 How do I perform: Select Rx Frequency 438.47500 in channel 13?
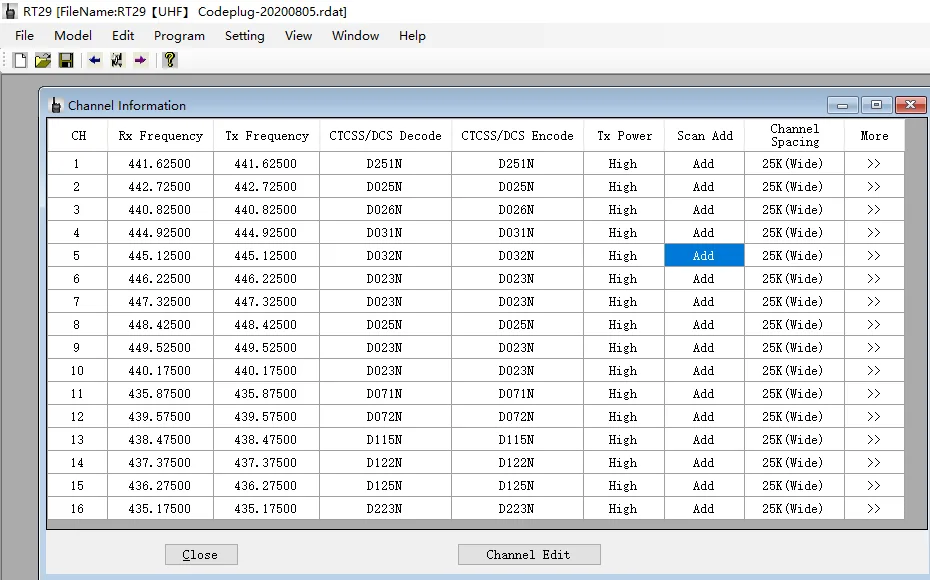(160, 440)
